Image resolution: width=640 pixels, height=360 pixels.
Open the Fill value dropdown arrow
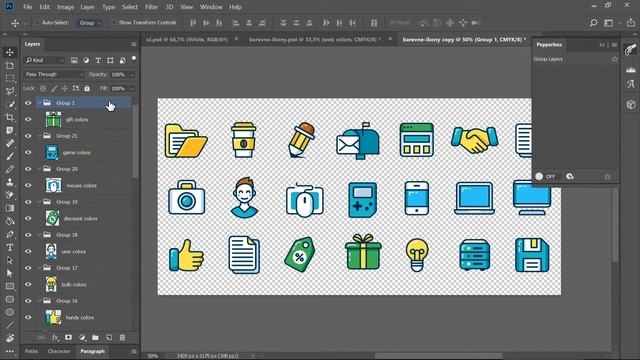point(131,89)
